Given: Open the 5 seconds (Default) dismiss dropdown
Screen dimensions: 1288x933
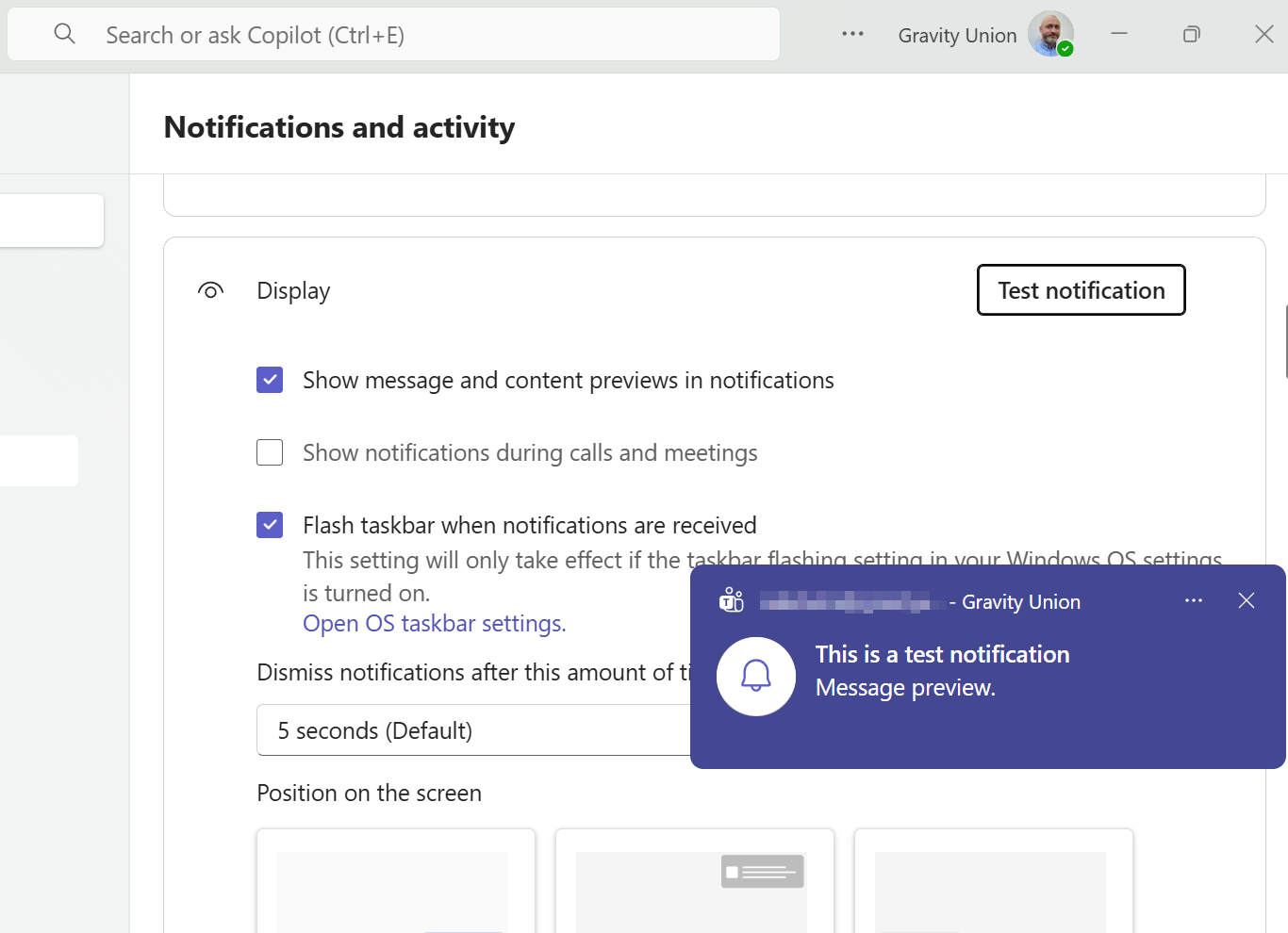Looking at the screenshot, I should pos(473,729).
